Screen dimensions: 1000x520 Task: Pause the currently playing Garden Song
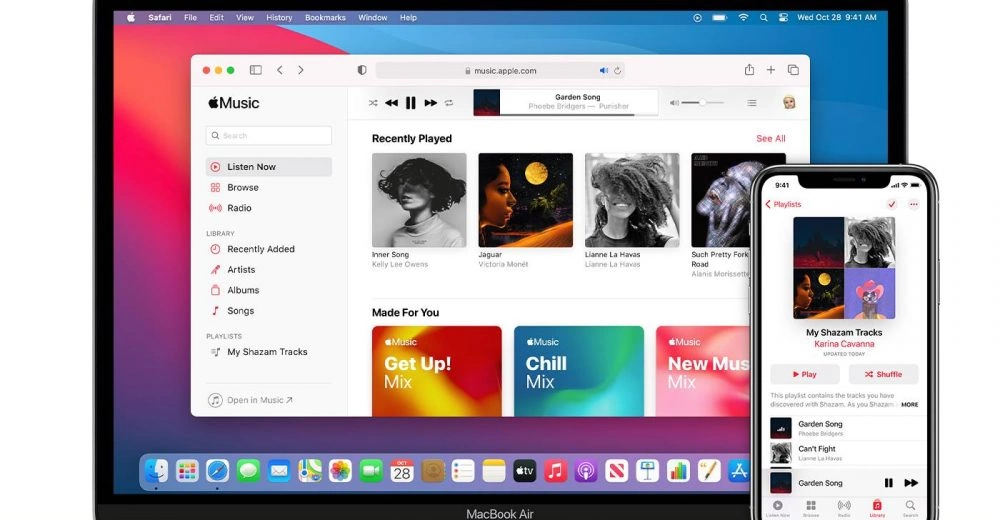click(x=411, y=103)
